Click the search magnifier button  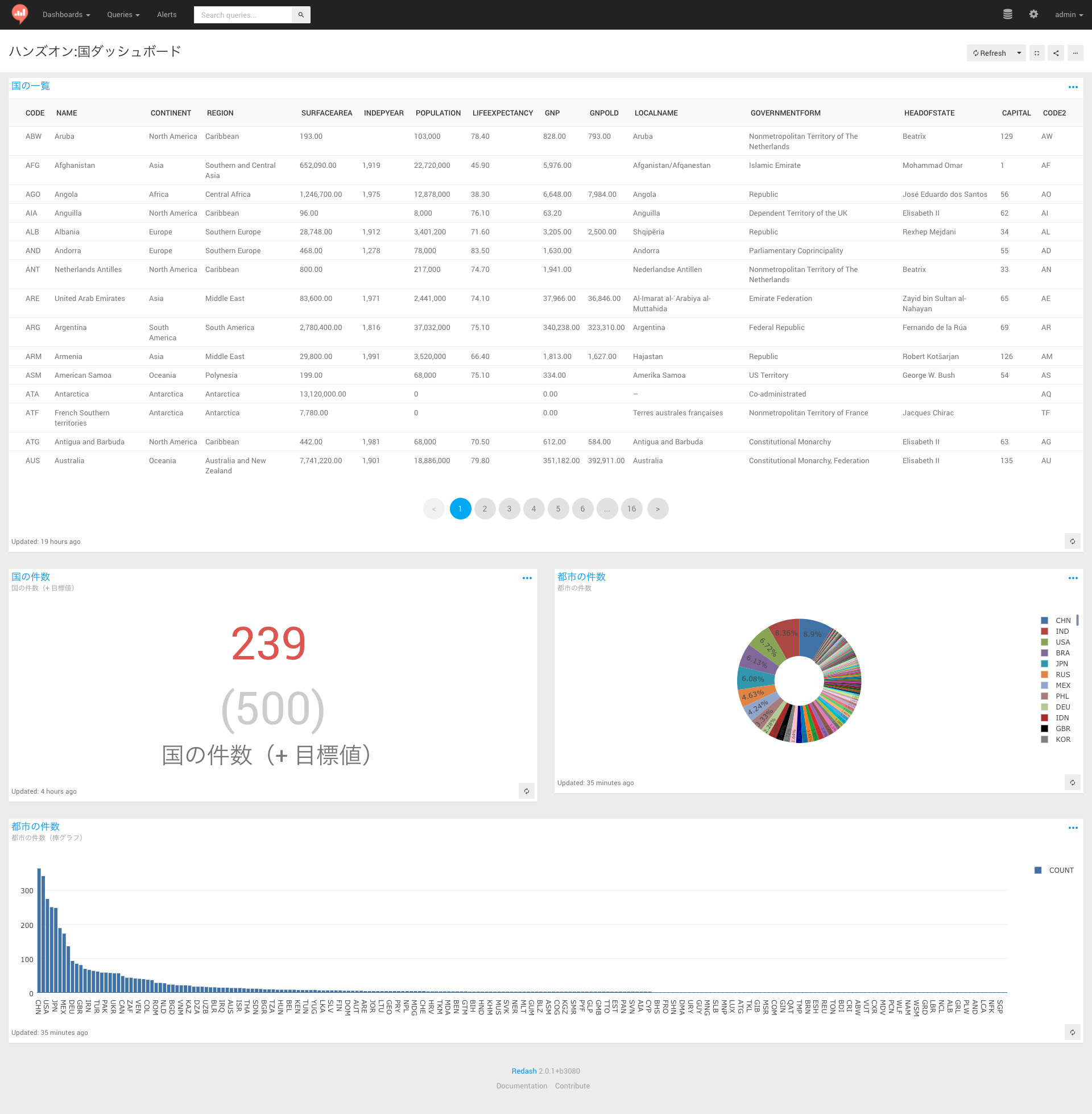pyautogui.click(x=300, y=15)
